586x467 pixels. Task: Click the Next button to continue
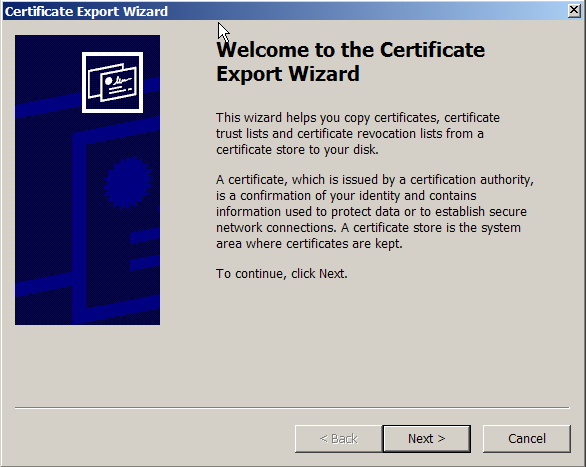tap(426, 439)
